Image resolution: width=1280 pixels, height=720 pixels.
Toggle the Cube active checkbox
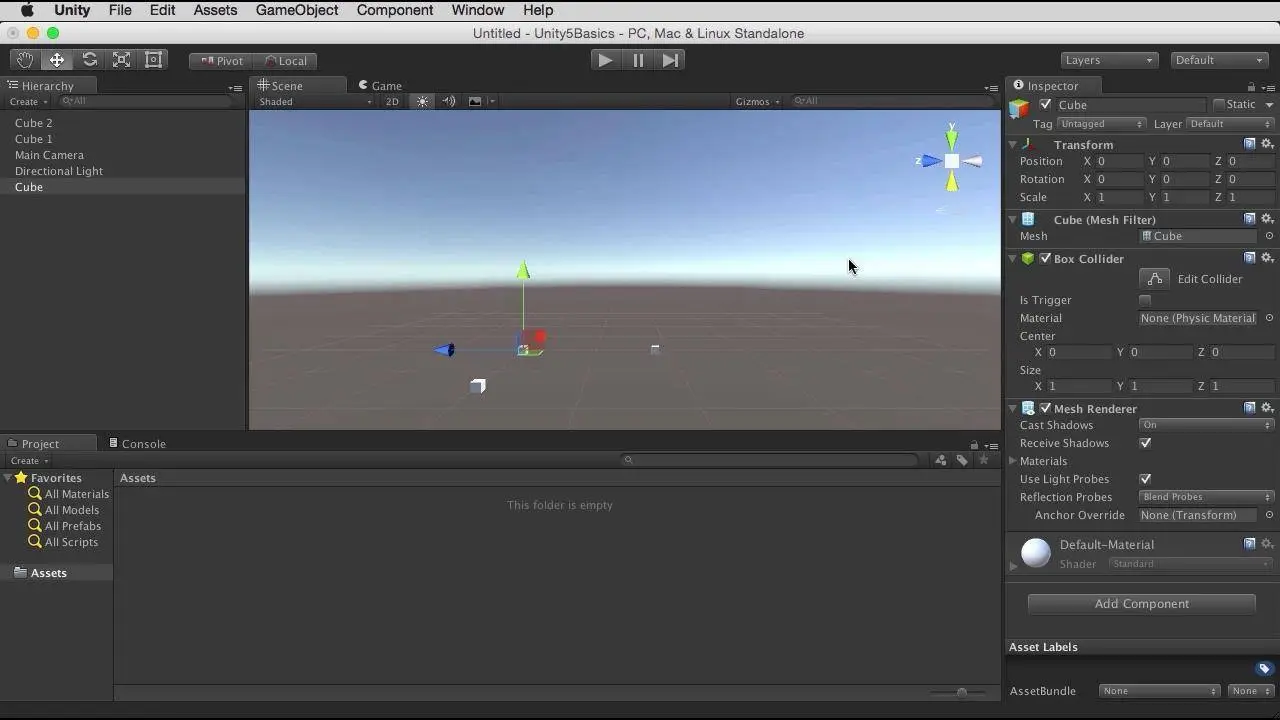pyautogui.click(x=1046, y=105)
